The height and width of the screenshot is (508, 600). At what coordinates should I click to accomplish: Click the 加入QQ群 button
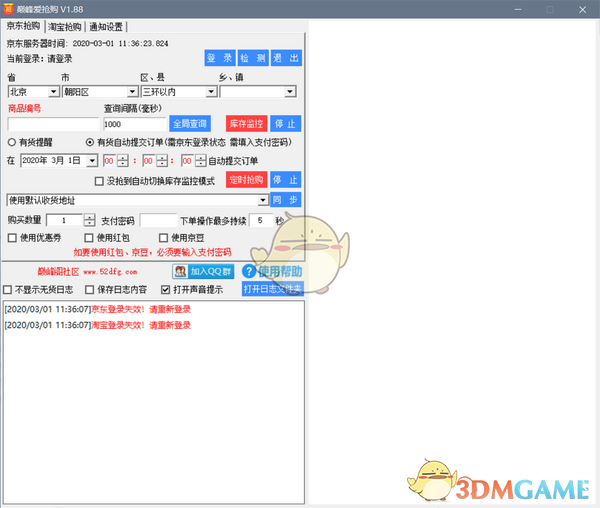203,272
